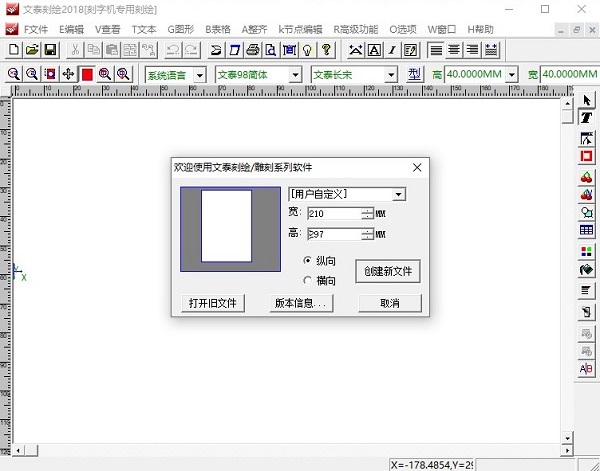Expand the 系统语言 language dropdown

pos(199,75)
